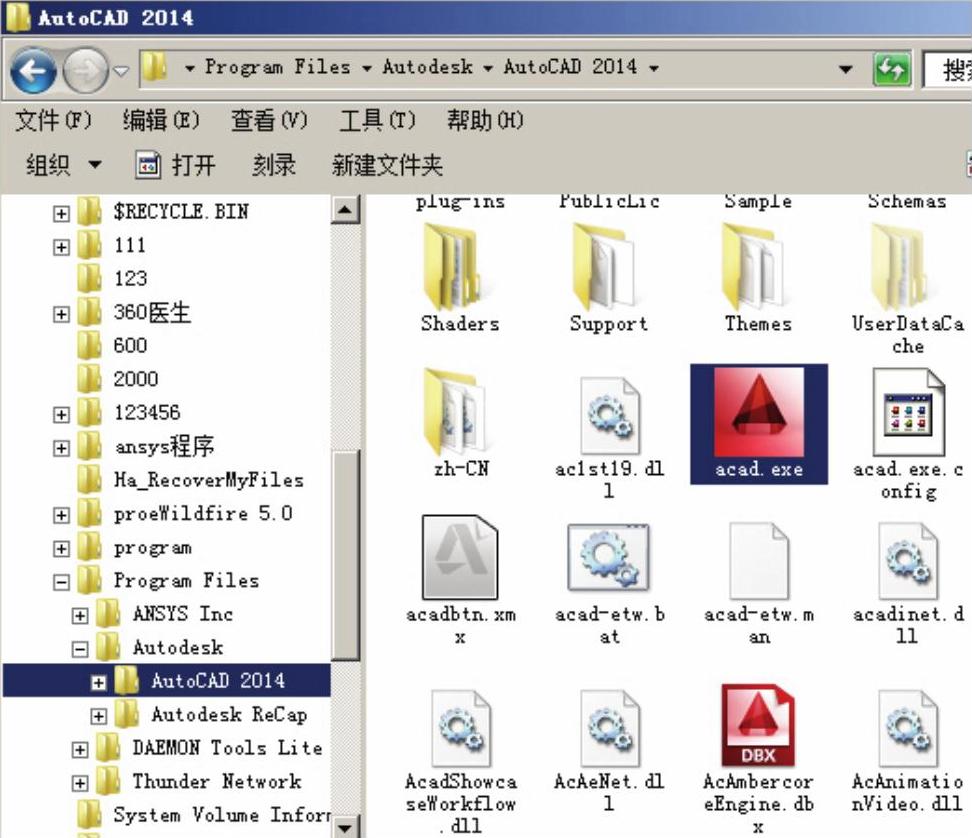The width and height of the screenshot is (972, 838).
Task: Open the Shaders folder icon
Action: click(460, 266)
